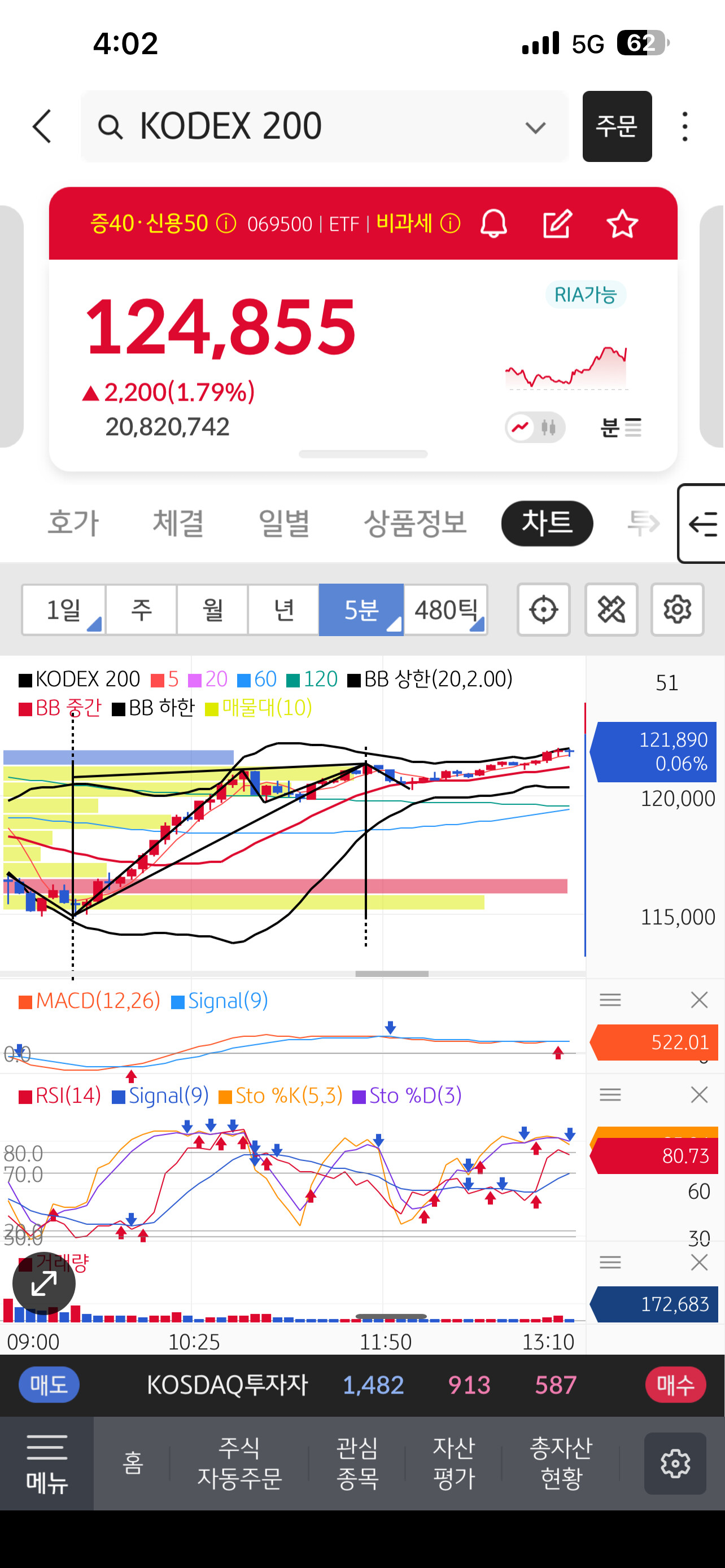Image resolution: width=725 pixels, height=1568 pixels.
Task: Switch to the 호가 tab
Action: pyautogui.click(x=73, y=523)
